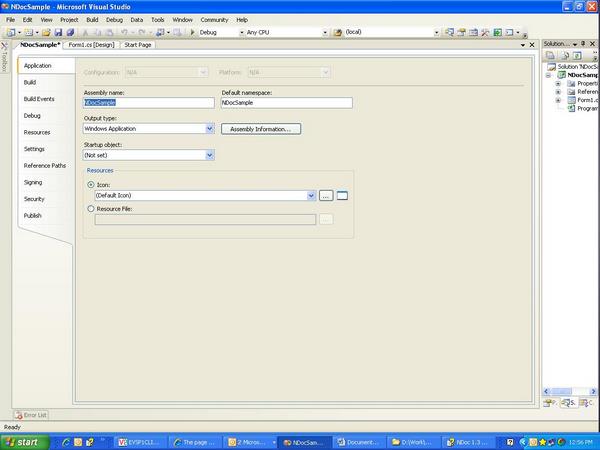Open the Startup object dropdown
Screen dimensions: 600x450
[210, 155]
